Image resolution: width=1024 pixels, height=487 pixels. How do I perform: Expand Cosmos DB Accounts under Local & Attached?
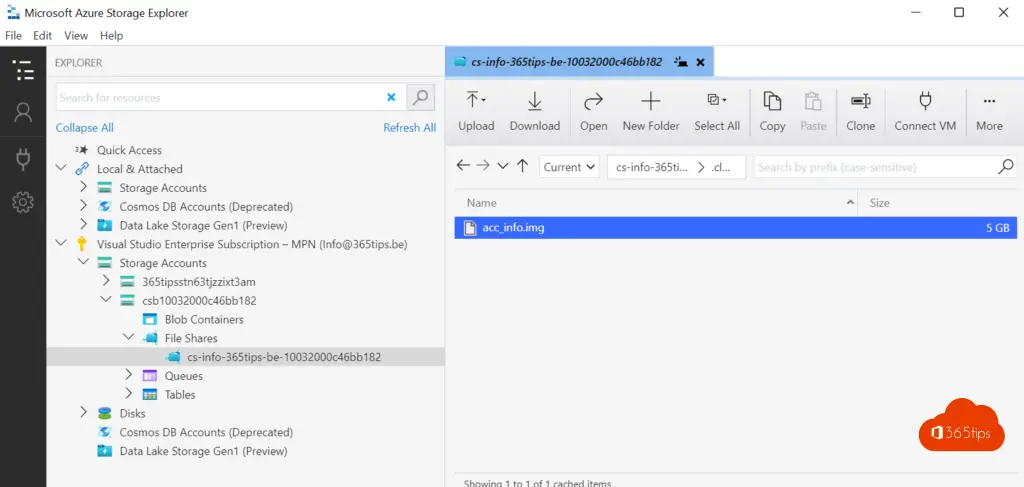83,206
